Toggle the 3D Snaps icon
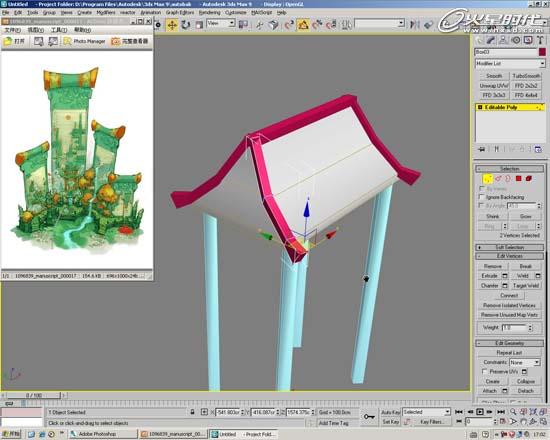Image resolution: width=550 pixels, height=440 pixels. 289,25
